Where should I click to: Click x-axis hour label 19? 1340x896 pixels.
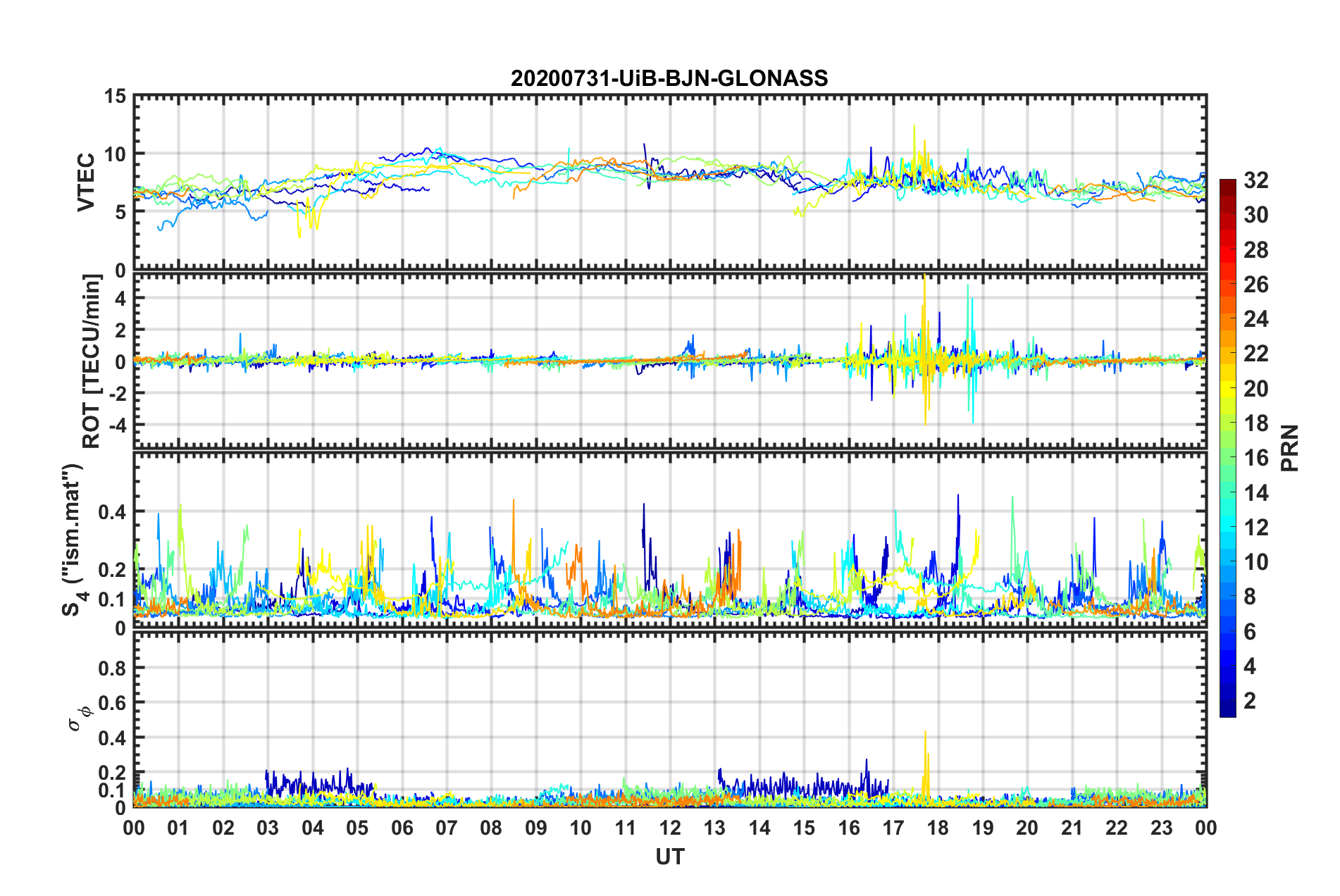[x=983, y=828]
